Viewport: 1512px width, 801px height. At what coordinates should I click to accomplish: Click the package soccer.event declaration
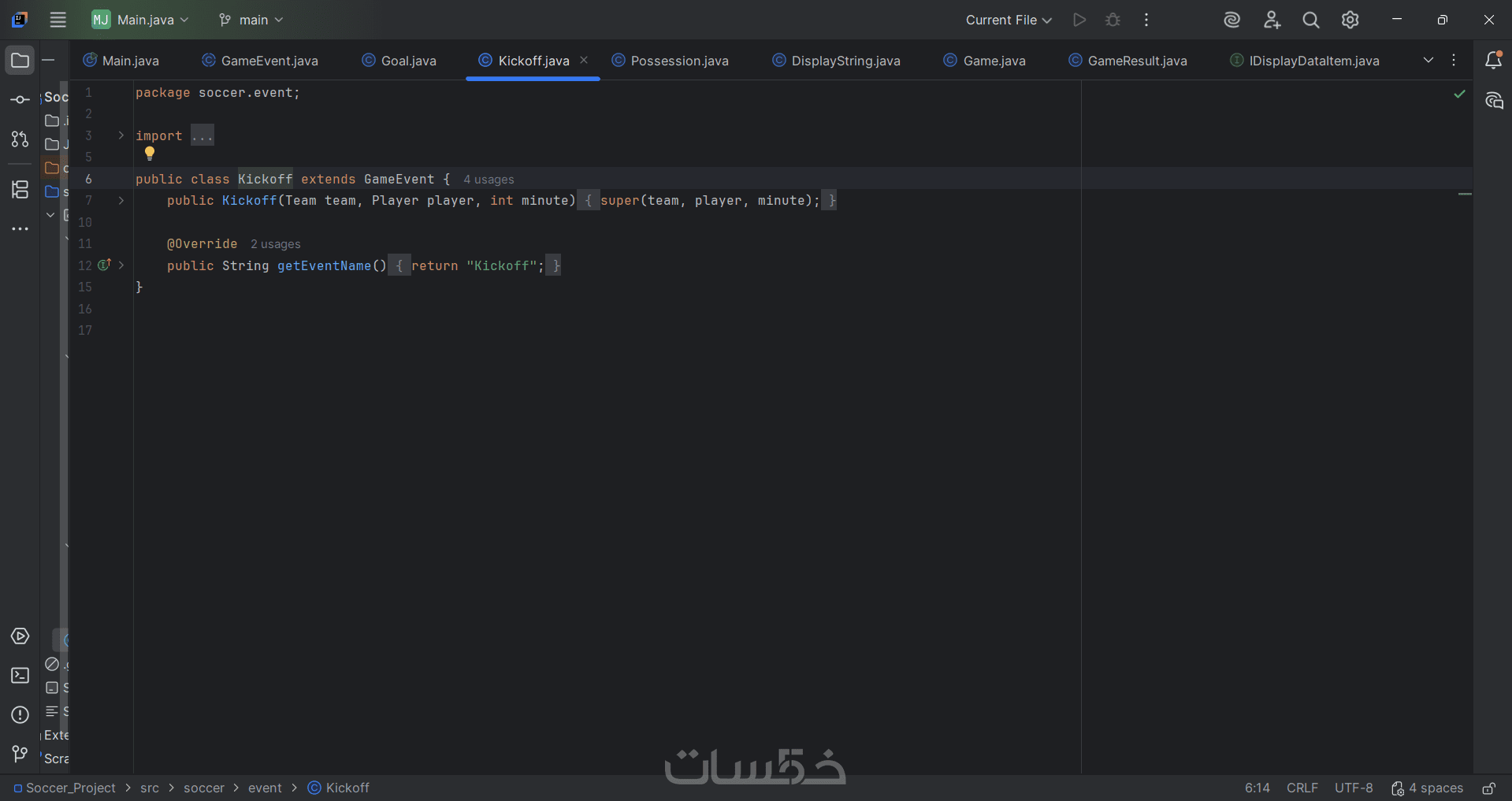pyautogui.click(x=217, y=93)
